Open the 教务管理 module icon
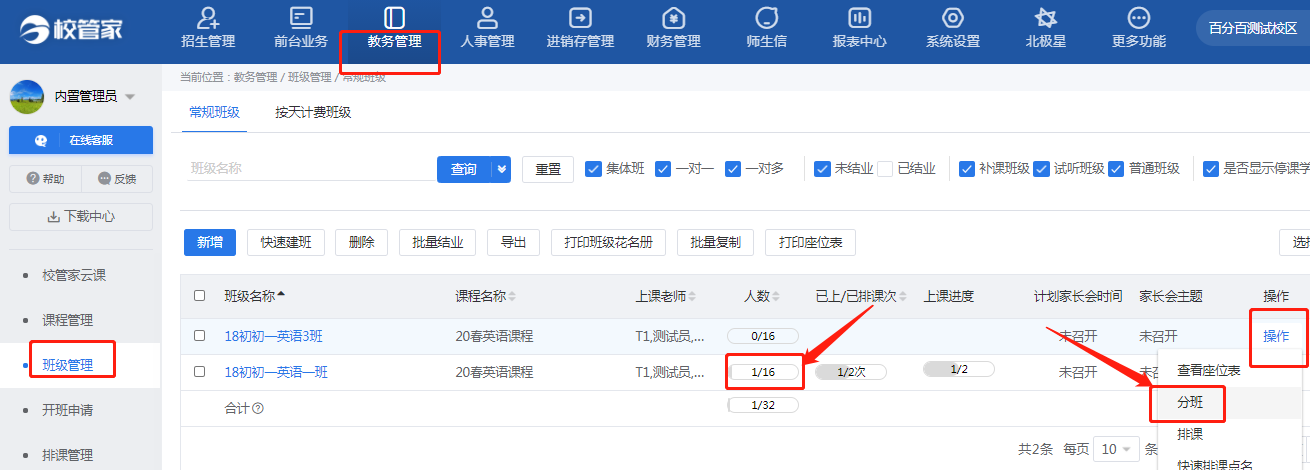The image size is (1310, 470). pyautogui.click(x=394, y=18)
